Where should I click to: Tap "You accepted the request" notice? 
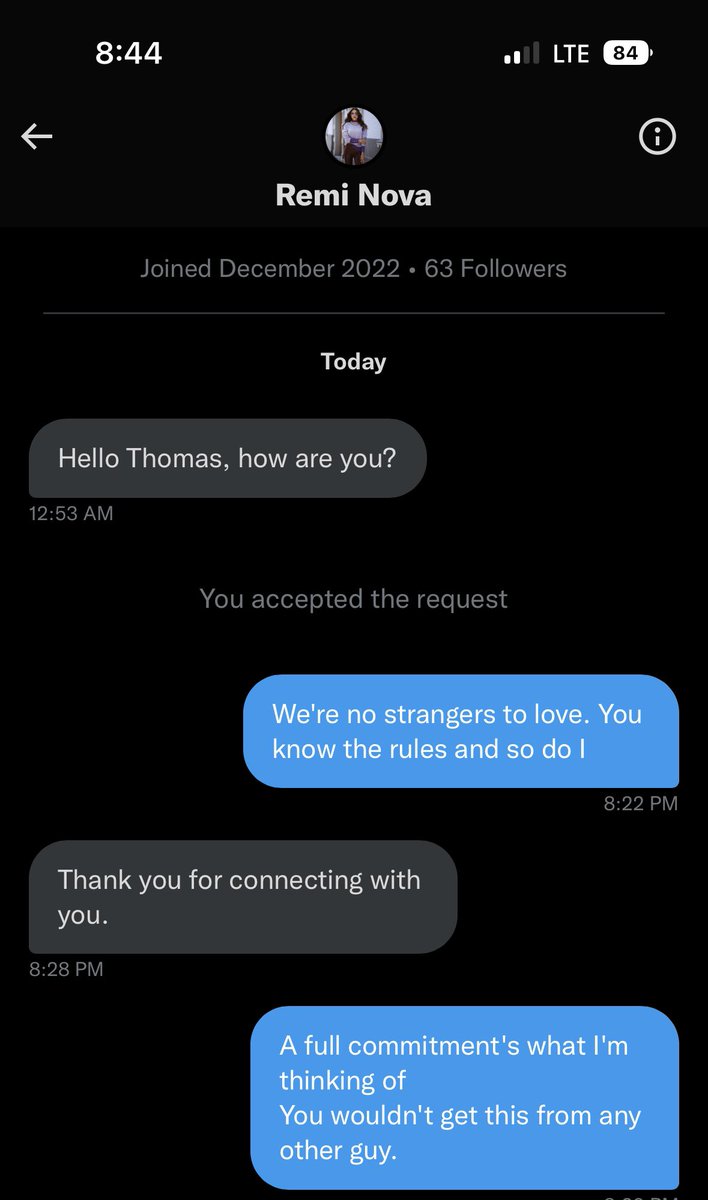(353, 599)
